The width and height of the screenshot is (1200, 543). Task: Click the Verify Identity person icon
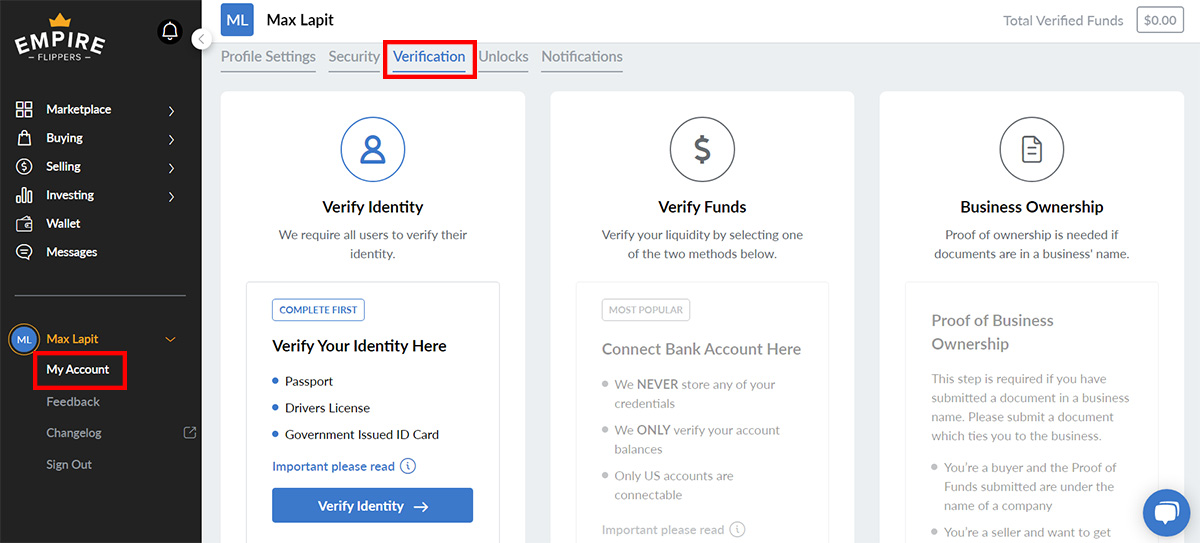tap(372, 150)
